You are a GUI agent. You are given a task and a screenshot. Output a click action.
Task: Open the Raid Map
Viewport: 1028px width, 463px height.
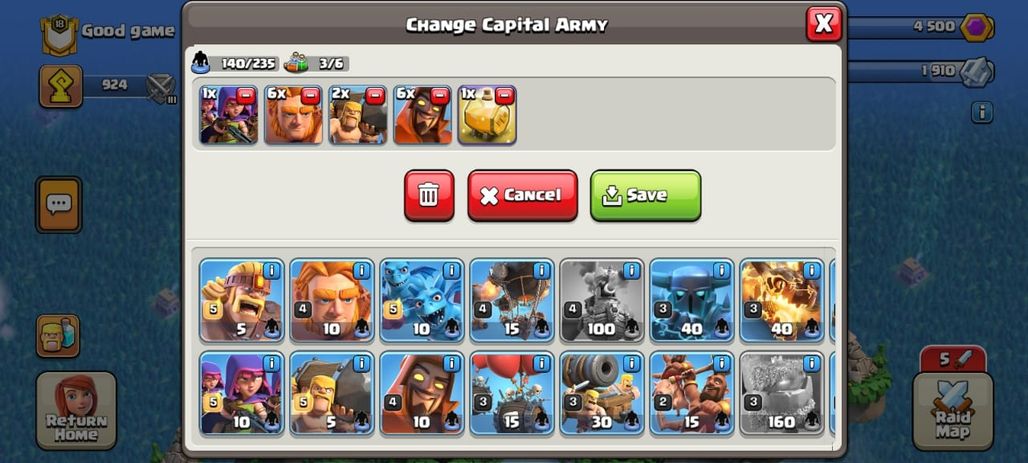coord(943,411)
